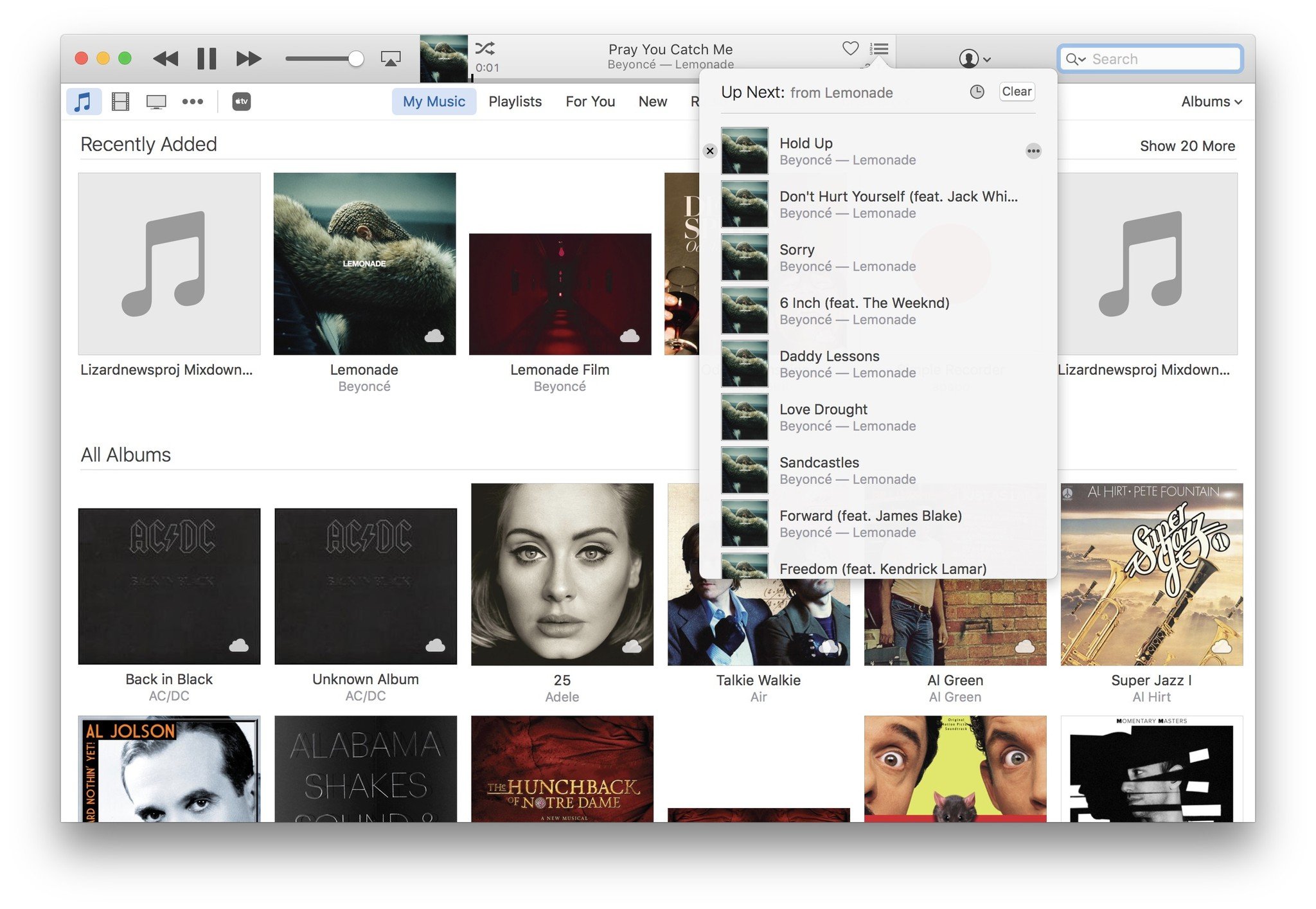This screenshot has width=1316, height=909.
Task: Click the rewind previous track button
Action: tap(166, 59)
